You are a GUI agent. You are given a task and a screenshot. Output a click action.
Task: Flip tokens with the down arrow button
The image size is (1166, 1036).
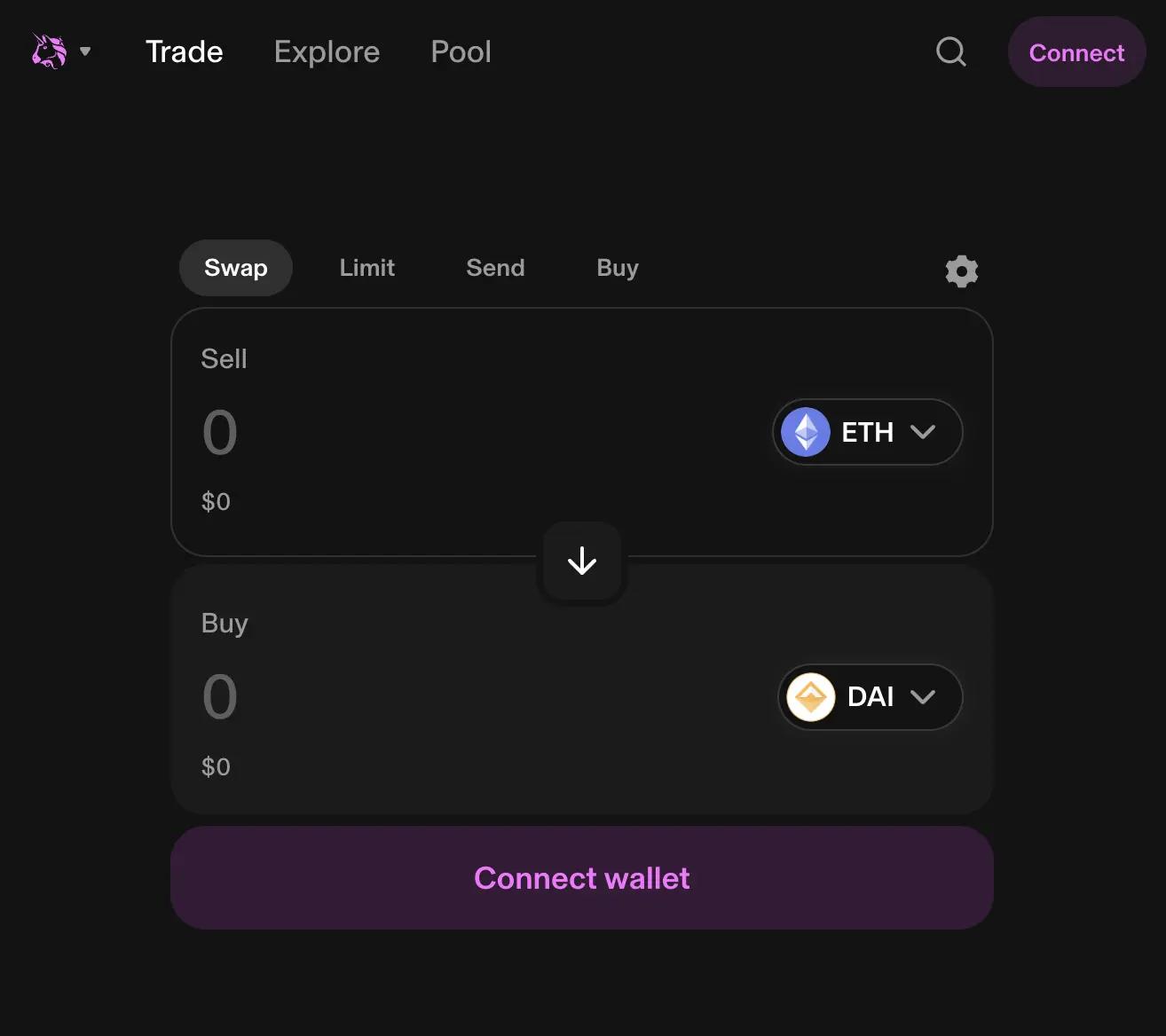pos(582,561)
